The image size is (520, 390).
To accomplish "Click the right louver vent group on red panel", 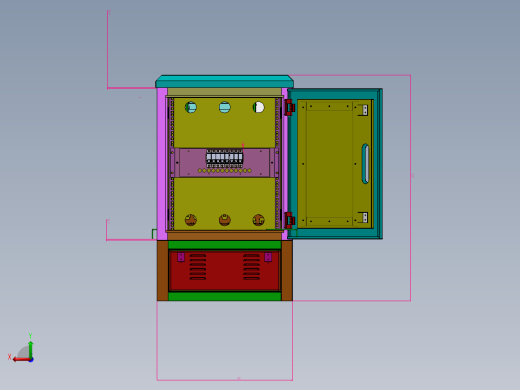I will (251, 267).
